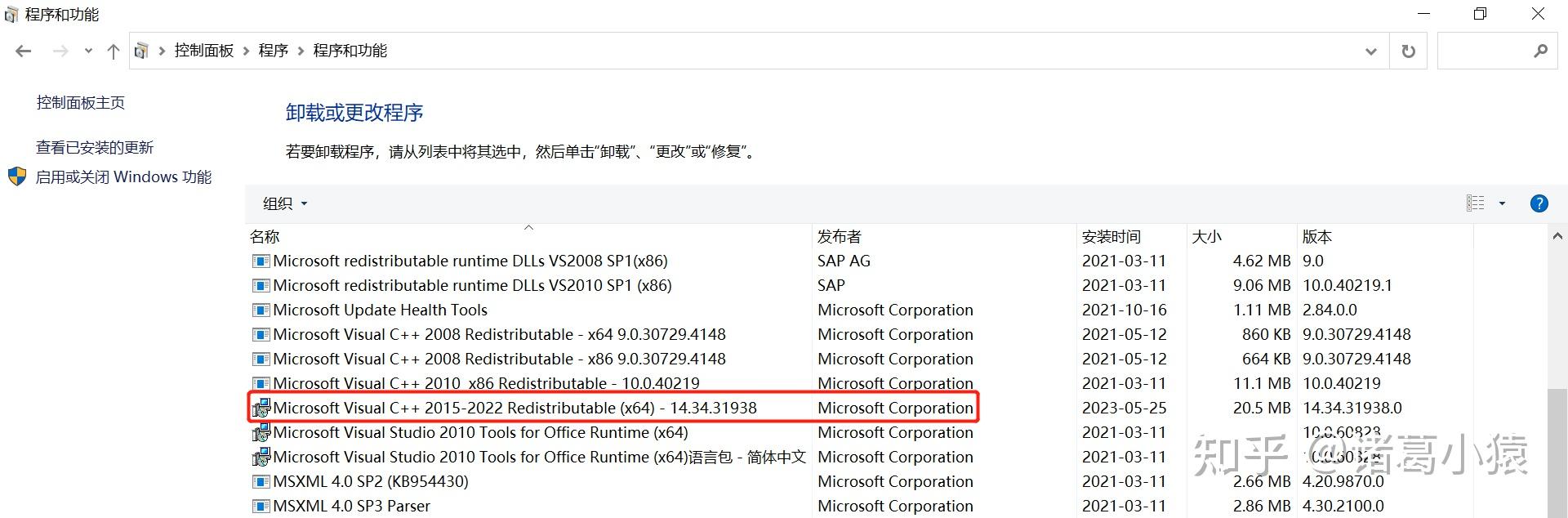Expand more view options arrow

pyautogui.click(x=1502, y=203)
